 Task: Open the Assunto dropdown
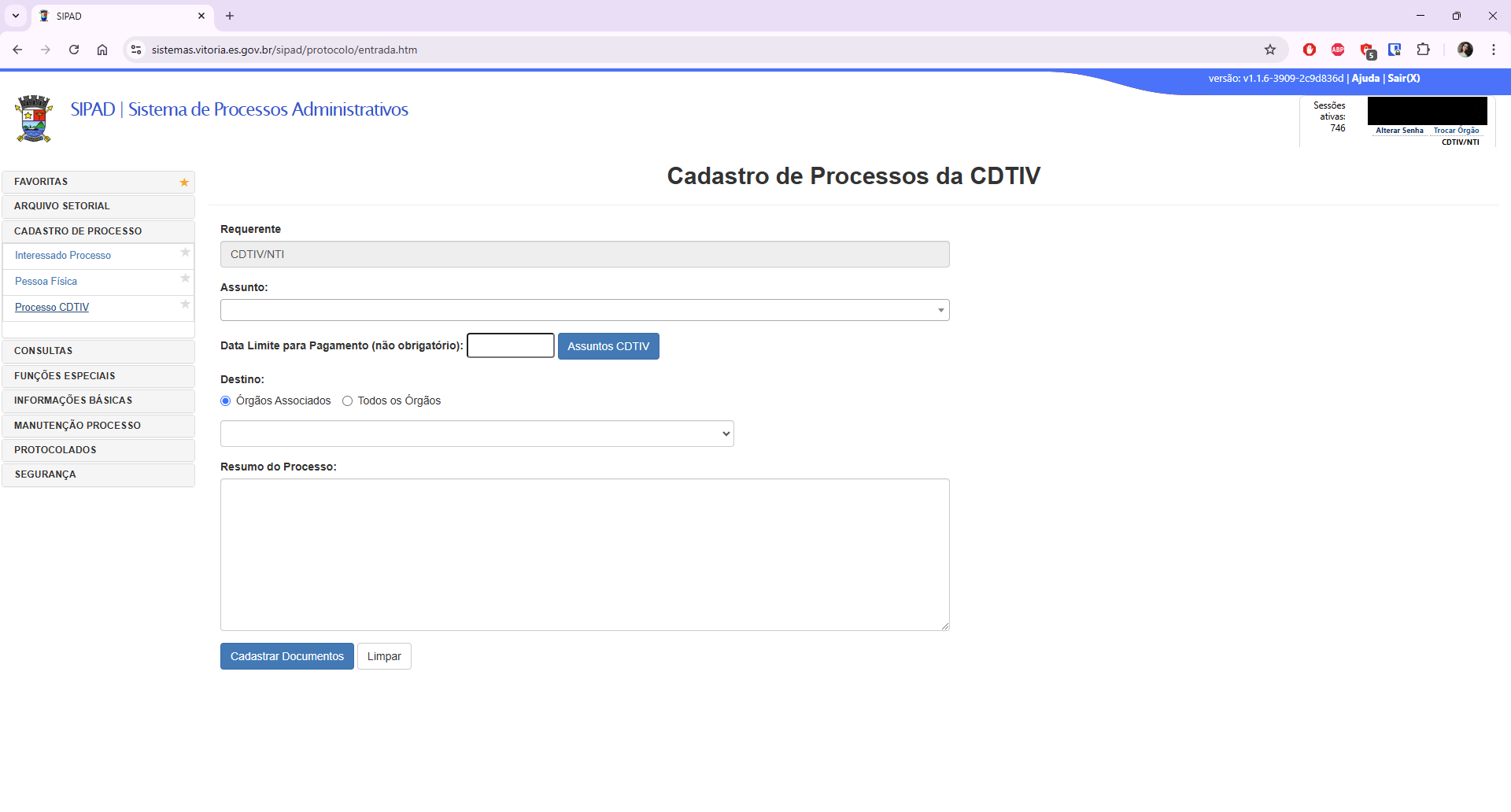pos(585,309)
